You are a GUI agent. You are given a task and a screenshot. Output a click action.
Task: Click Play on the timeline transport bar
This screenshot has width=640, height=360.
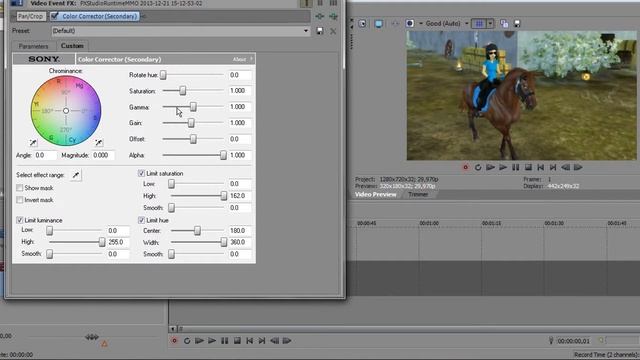click(212, 340)
